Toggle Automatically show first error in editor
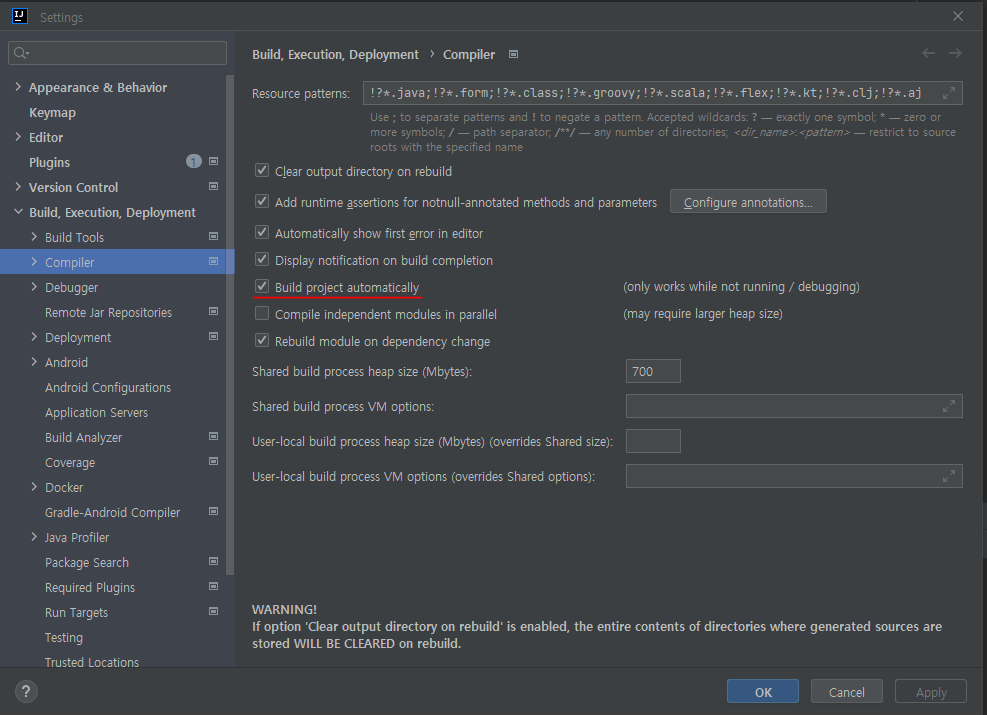987x715 pixels. [262, 232]
